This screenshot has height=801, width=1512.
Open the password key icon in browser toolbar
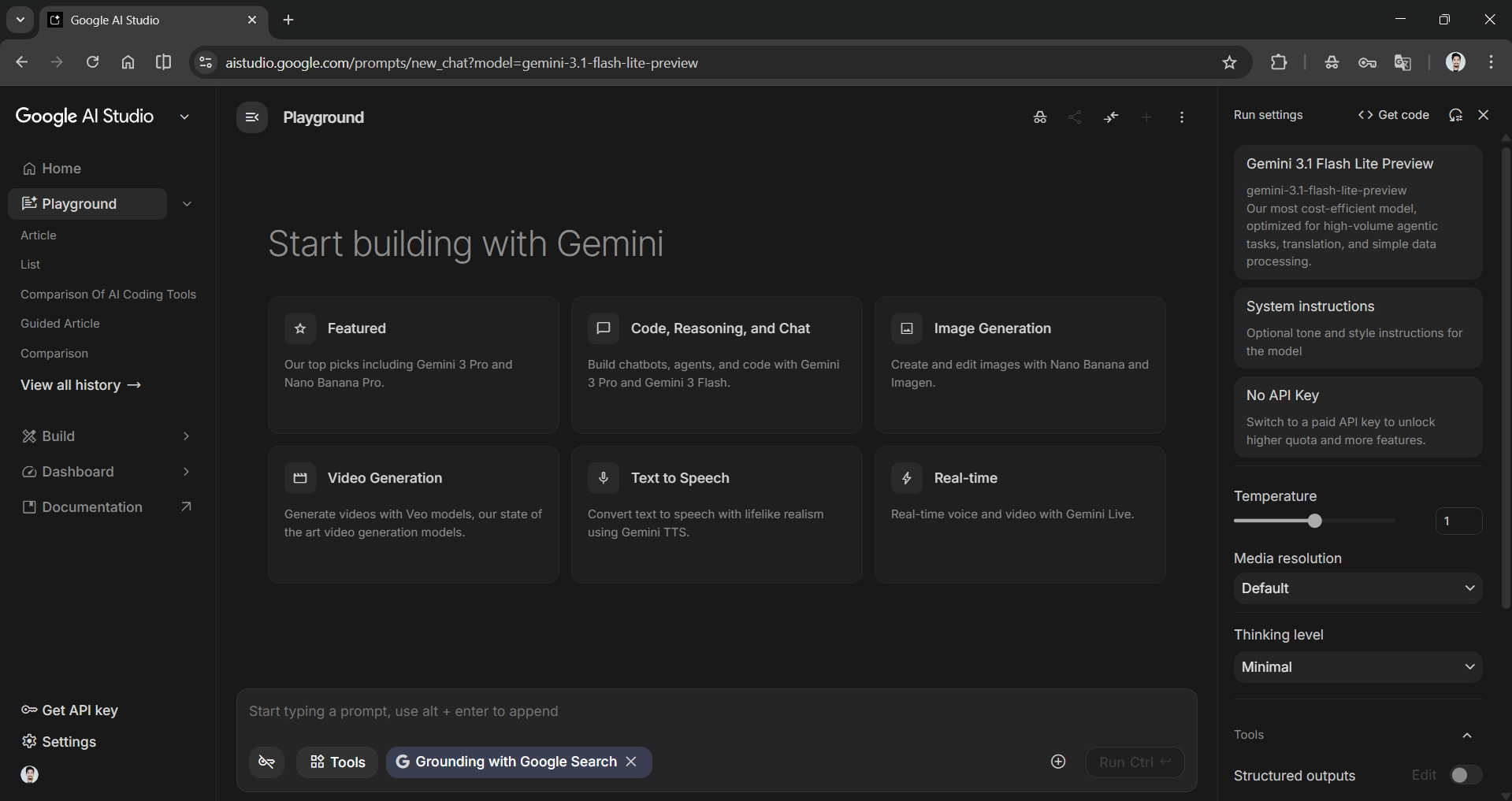coord(1367,62)
